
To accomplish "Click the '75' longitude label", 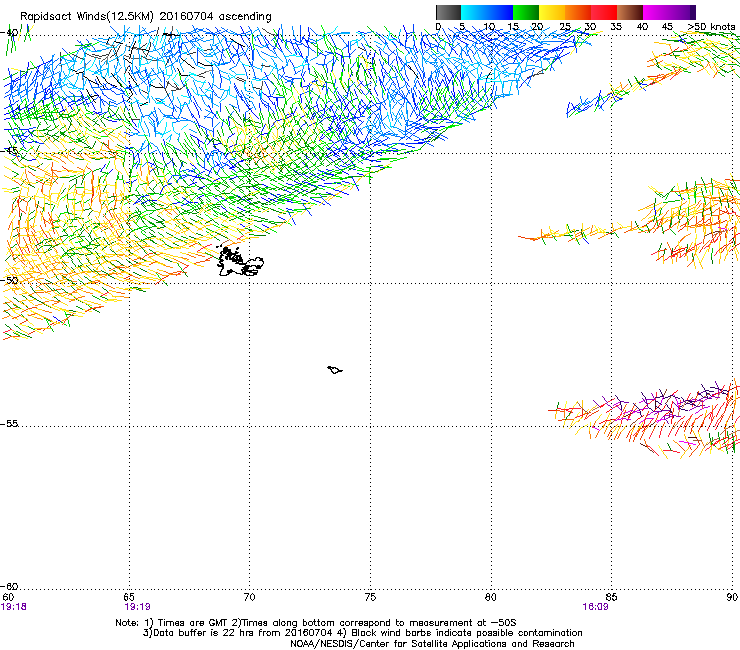I will [370, 598].
